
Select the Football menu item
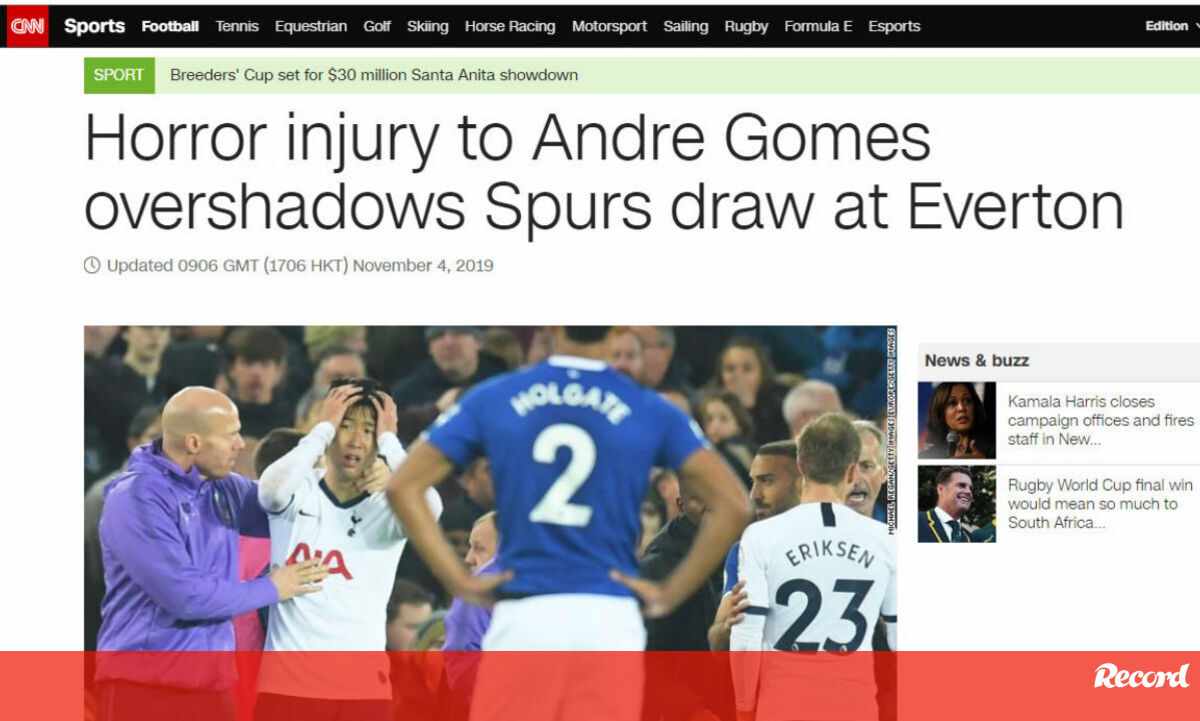pyautogui.click(x=170, y=27)
